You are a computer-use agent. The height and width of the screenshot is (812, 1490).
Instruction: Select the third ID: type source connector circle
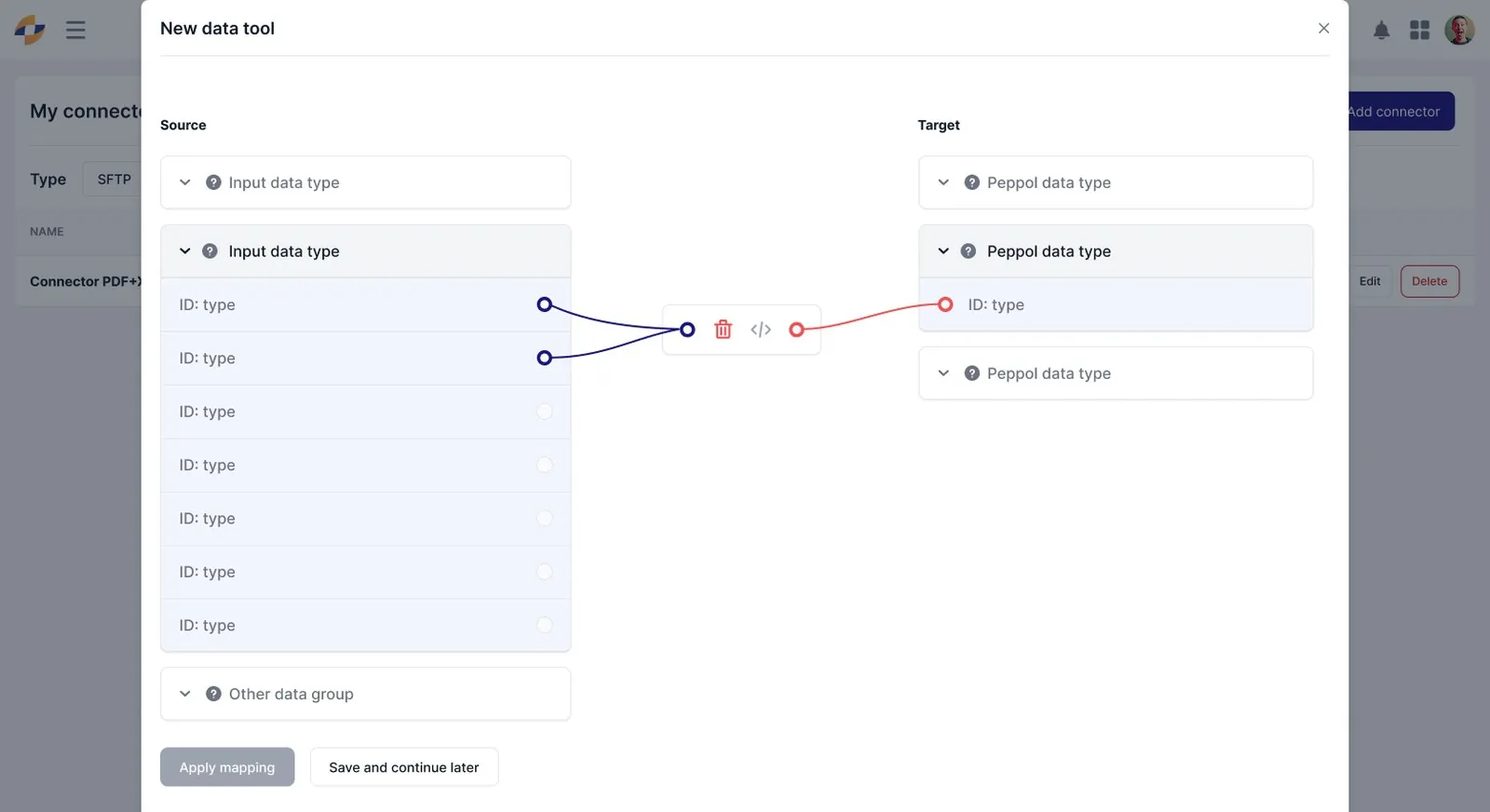click(545, 412)
